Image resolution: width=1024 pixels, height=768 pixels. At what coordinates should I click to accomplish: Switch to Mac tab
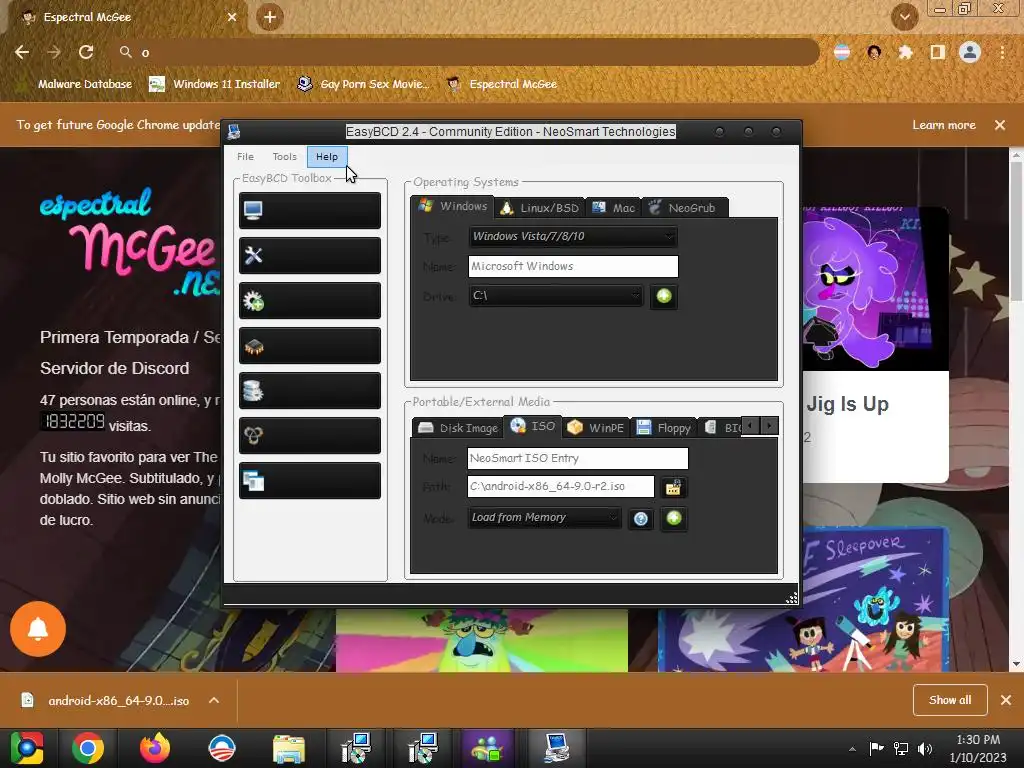[x=613, y=208]
